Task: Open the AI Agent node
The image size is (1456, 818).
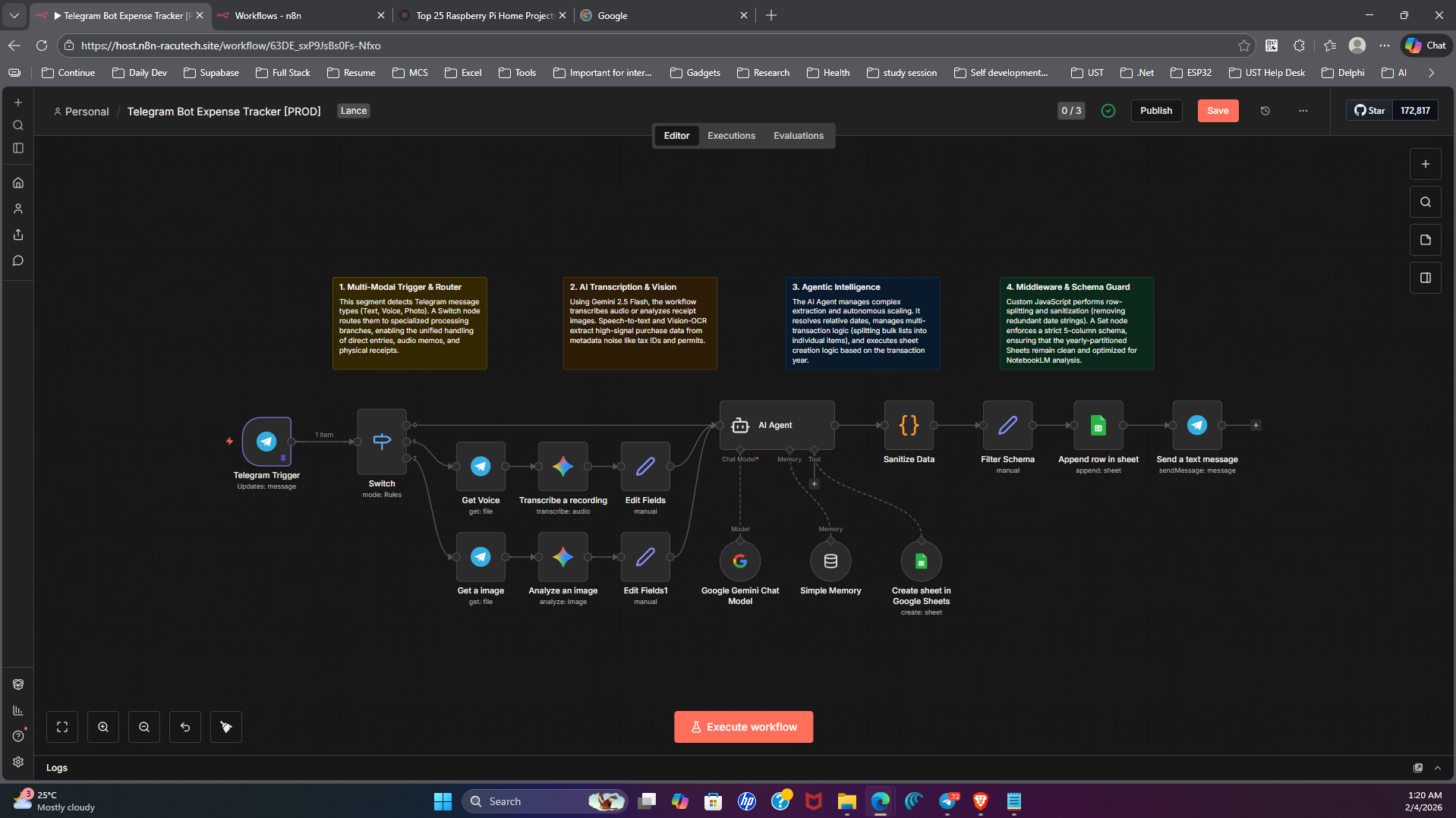Action: point(777,425)
